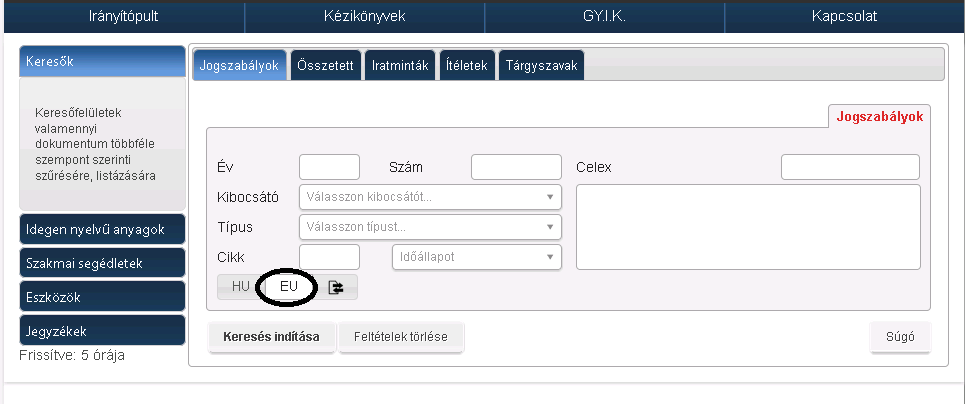Click the red Jogszabályok panel label

point(879,117)
